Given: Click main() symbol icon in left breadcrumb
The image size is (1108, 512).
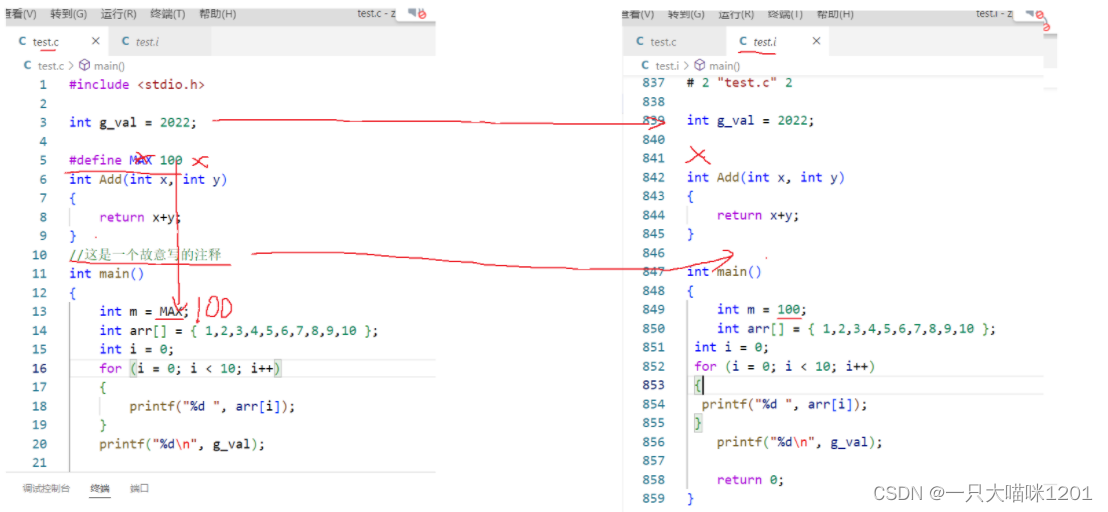Looking at the screenshot, I should pos(99,65).
